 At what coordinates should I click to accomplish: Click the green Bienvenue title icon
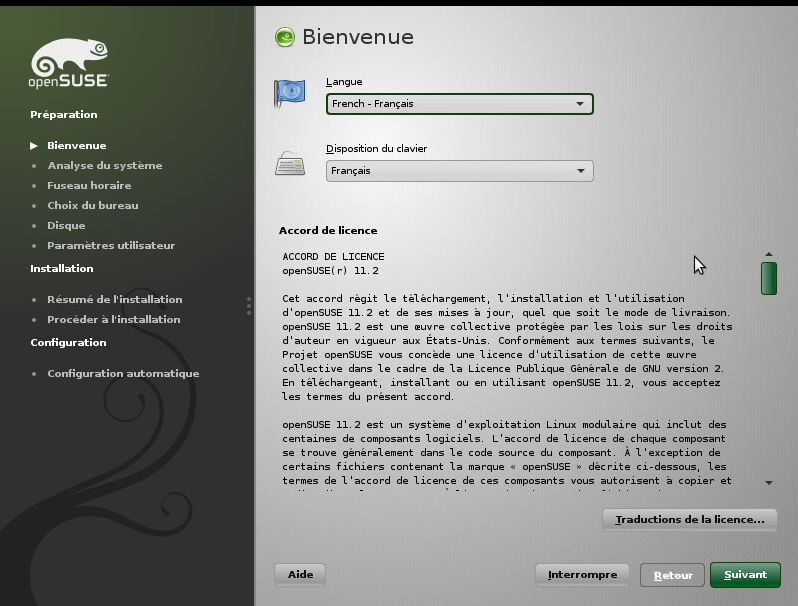[x=284, y=37]
